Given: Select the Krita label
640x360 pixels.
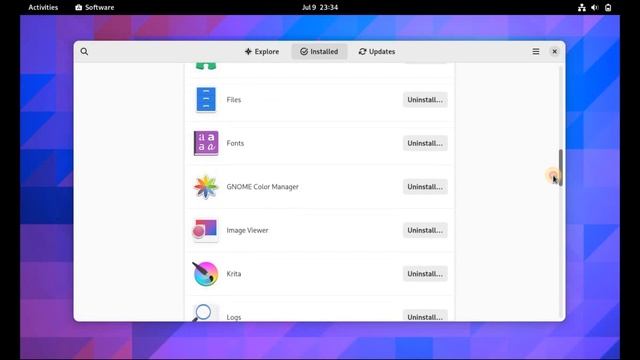Looking at the screenshot, I should tap(234, 274).
